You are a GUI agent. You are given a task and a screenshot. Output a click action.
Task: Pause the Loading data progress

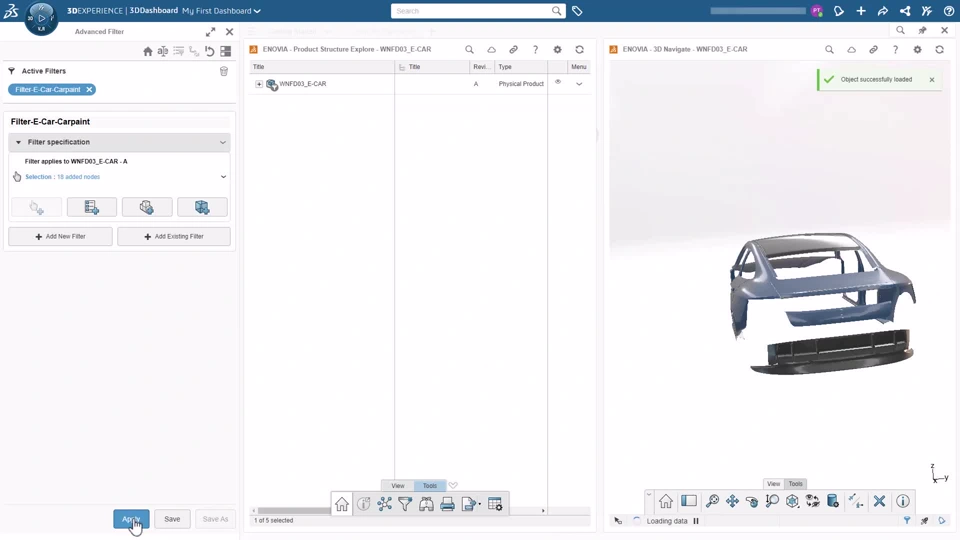696,521
